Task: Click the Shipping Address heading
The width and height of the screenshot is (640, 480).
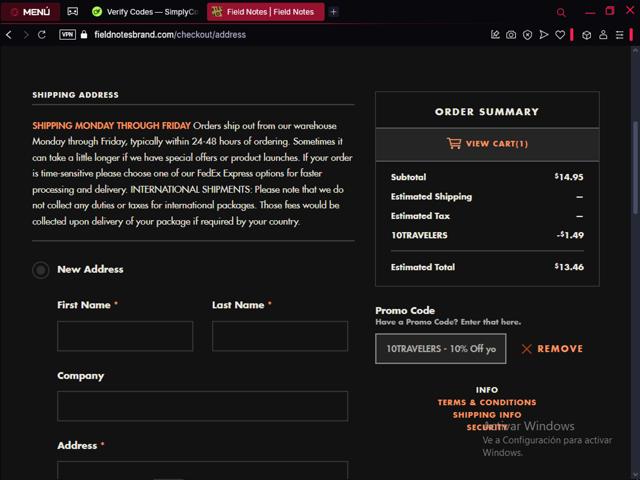Action: [76, 95]
